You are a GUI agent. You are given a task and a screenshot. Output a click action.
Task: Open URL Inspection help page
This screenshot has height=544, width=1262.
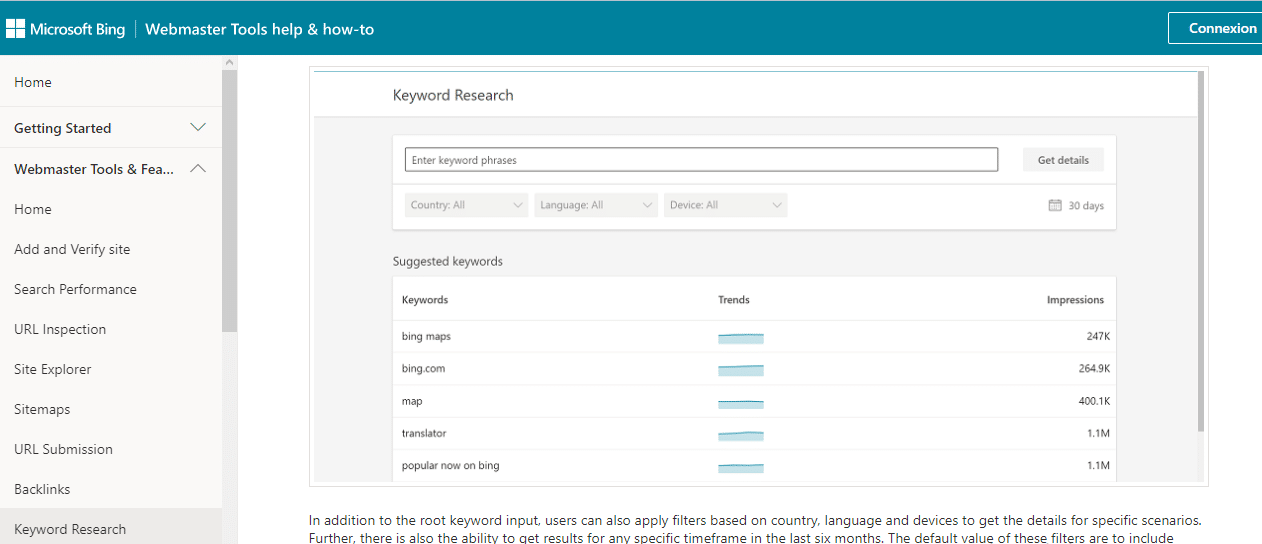60,329
